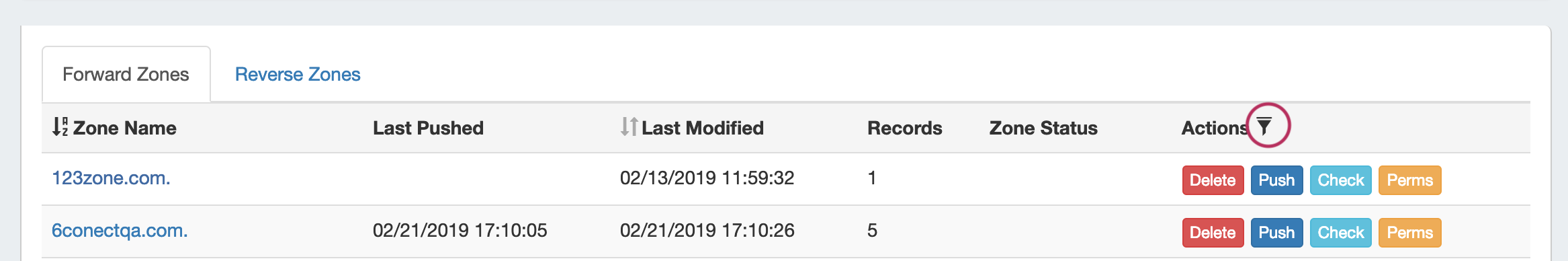Delete the 6conectqa.com. zone
The width and height of the screenshot is (1568, 261).
point(1213,233)
